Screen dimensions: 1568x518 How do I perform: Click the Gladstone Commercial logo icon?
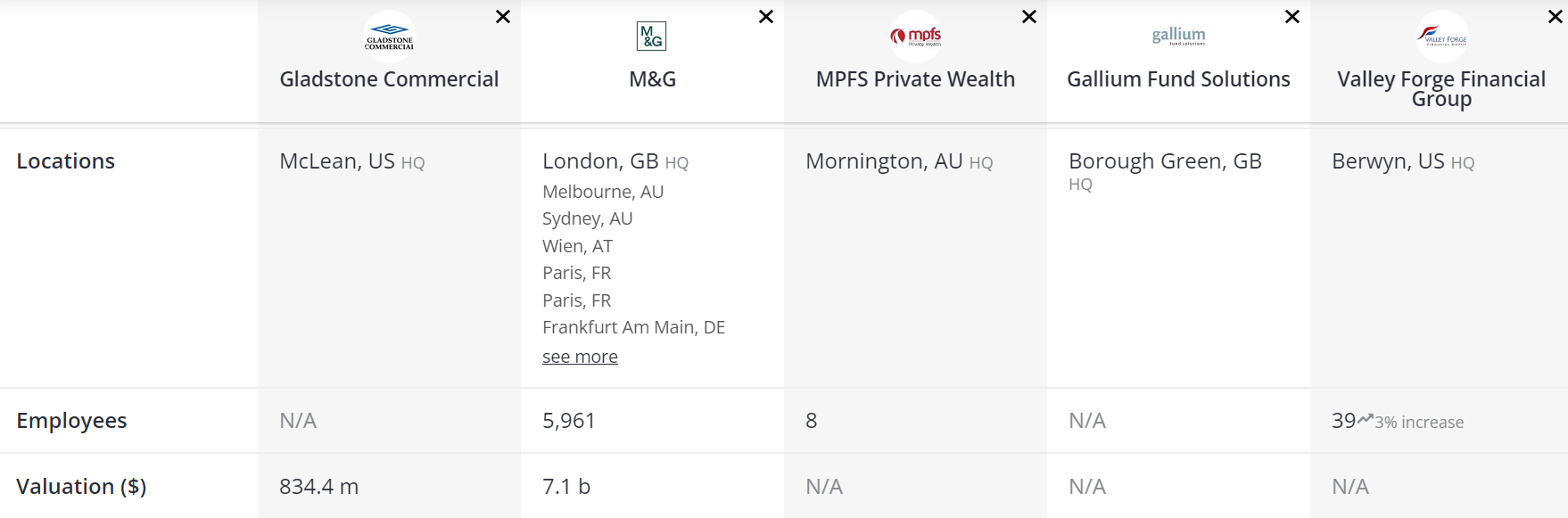[x=390, y=37]
